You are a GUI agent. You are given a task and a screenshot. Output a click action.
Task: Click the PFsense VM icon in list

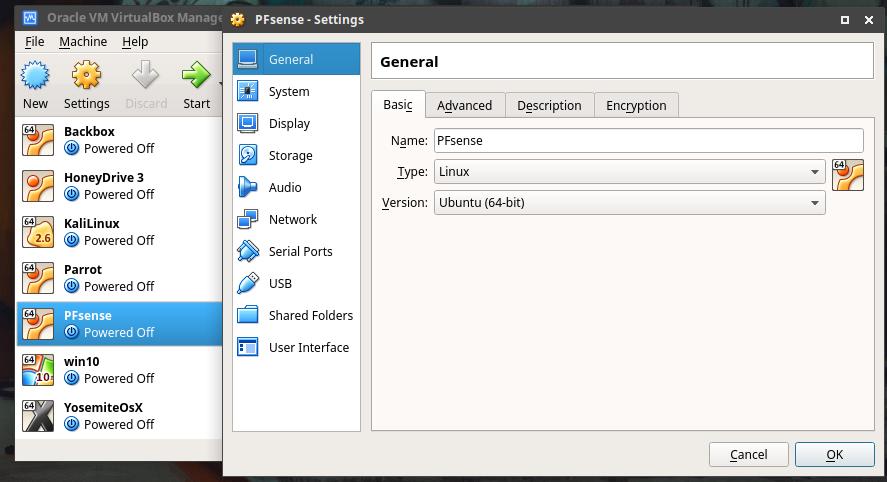[38, 324]
